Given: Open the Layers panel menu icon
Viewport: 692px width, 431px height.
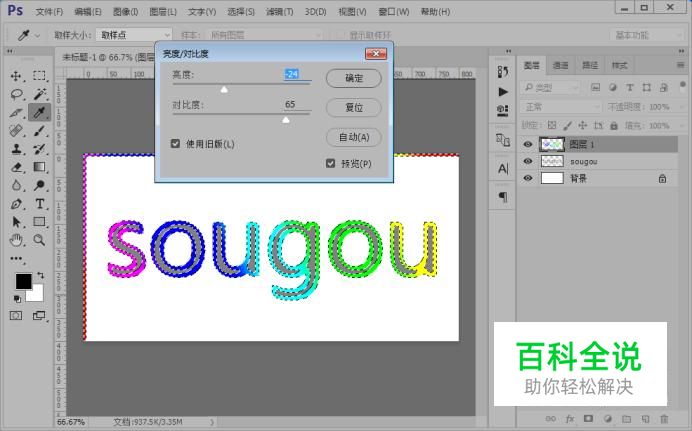Looking at the screenshot, I should 680,65.
